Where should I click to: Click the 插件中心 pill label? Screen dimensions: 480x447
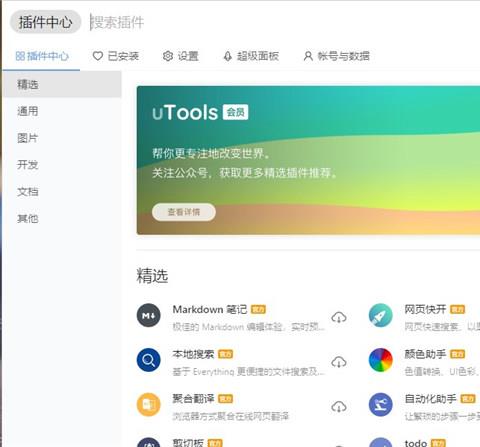point(46,22)
